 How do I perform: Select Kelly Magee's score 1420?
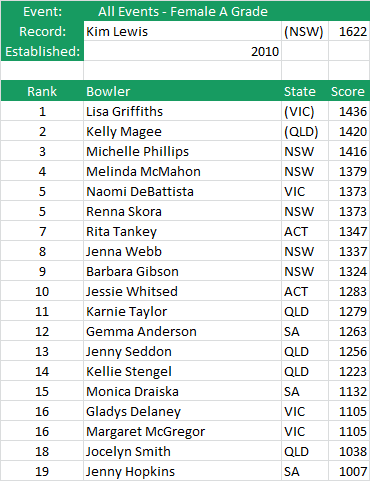click(349, 131)
